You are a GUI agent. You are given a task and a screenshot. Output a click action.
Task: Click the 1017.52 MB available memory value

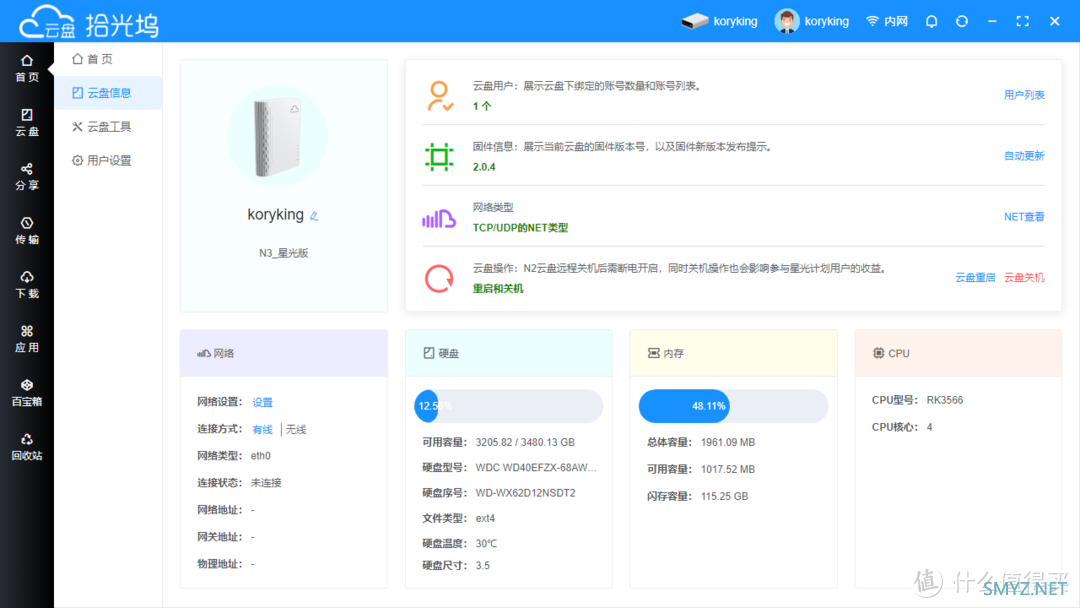(x=727, y=470)
